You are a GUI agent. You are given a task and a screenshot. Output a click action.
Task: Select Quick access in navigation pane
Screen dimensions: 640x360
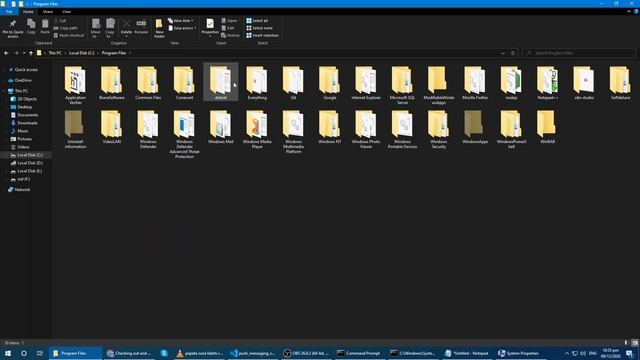click(x=26, y=70)
